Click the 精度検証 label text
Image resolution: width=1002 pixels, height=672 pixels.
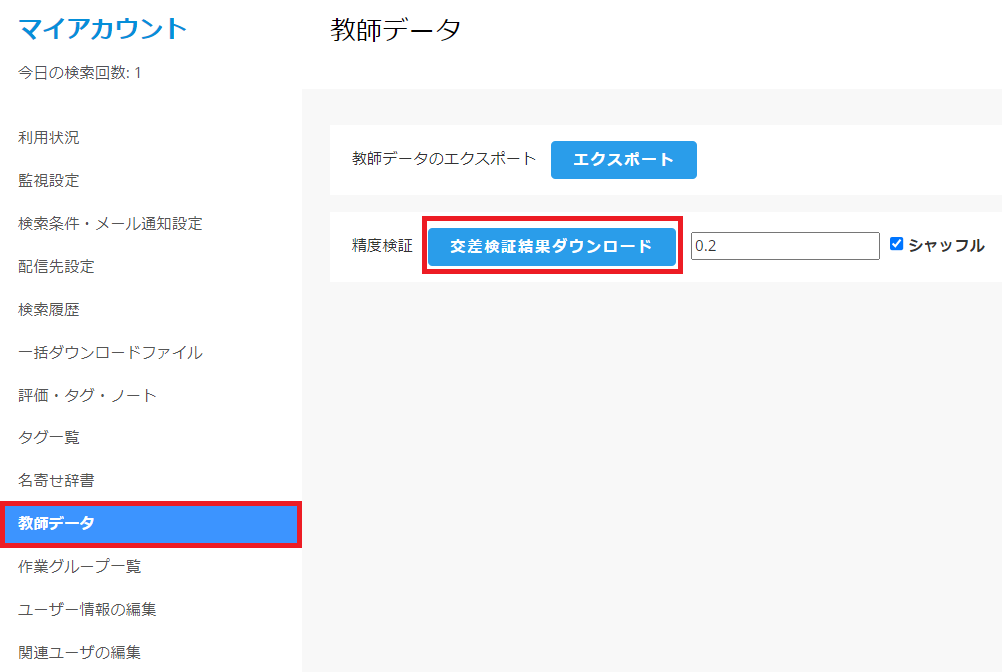tap(382, 246)
